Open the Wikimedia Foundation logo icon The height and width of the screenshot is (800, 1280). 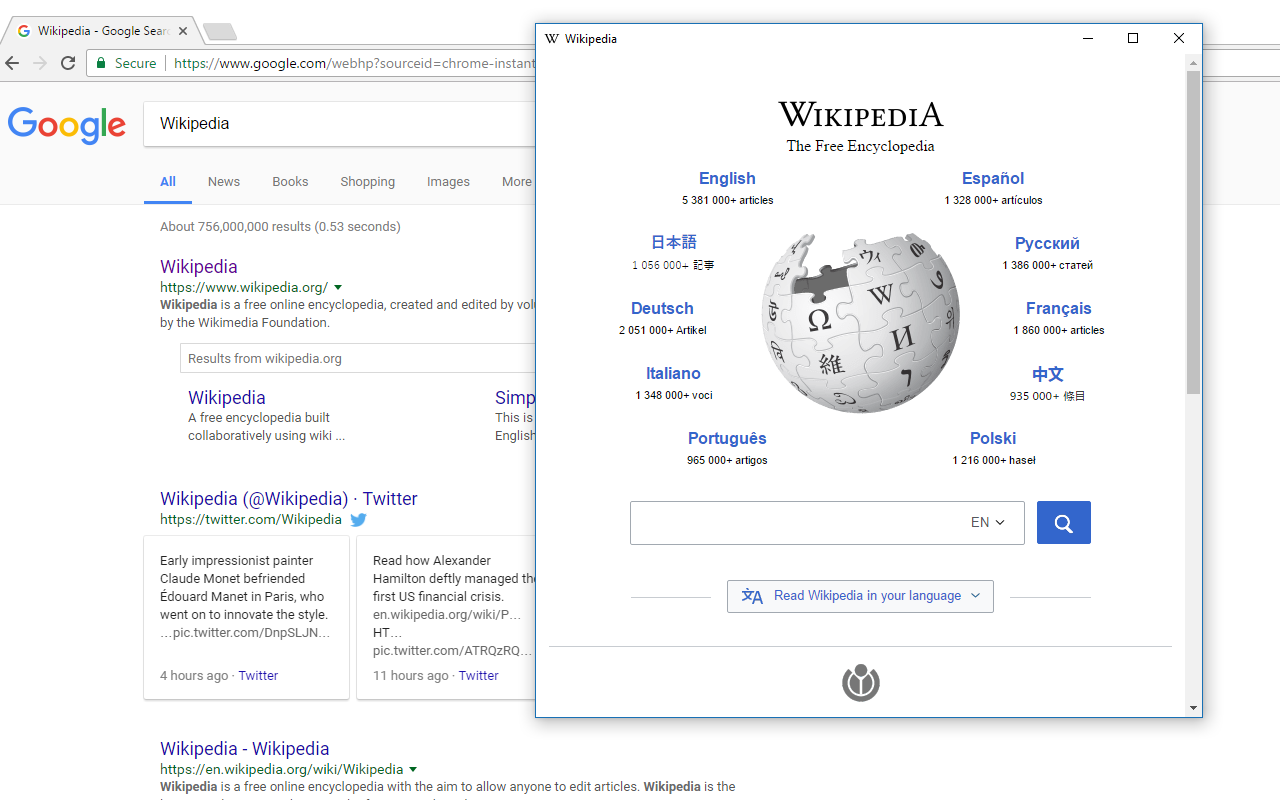pos(860,683)
